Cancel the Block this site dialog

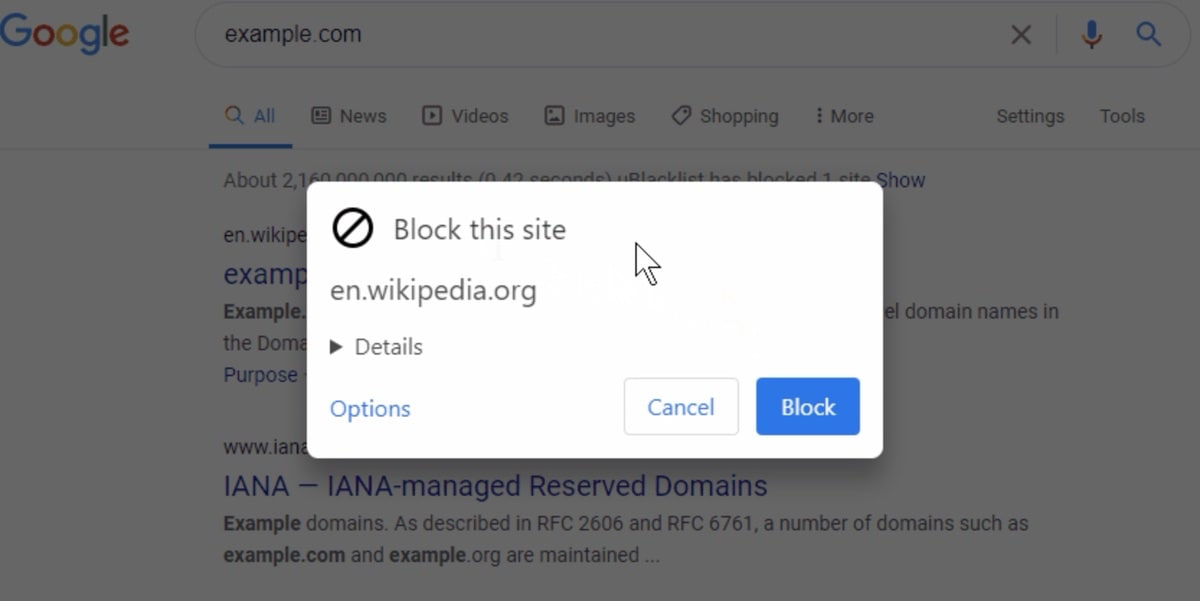point(681,407)
